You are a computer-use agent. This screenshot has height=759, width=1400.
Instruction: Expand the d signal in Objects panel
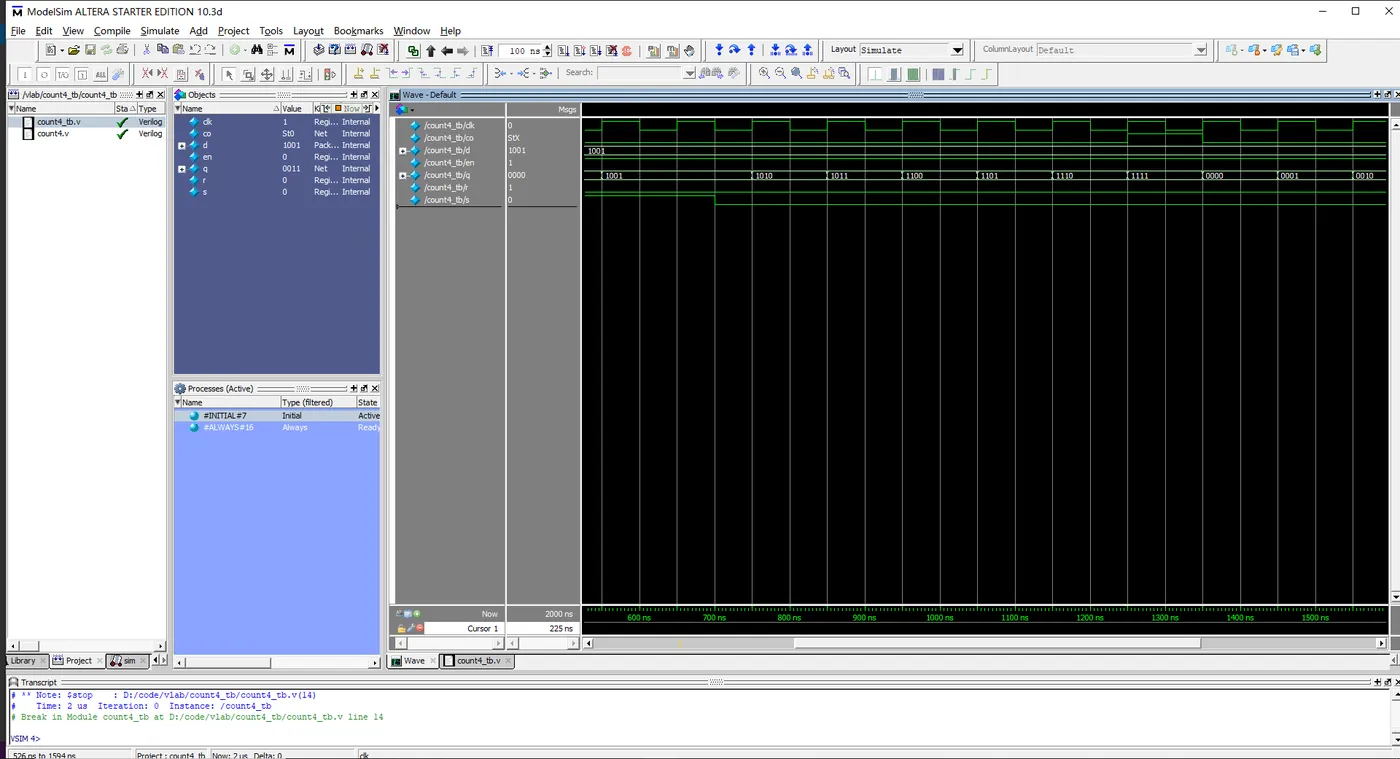coord(182,145)
